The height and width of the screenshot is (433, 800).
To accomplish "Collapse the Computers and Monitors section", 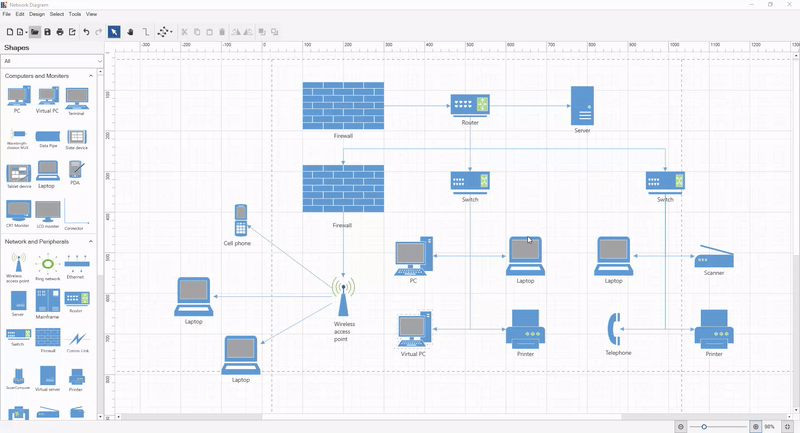I will tap(91, 76).
